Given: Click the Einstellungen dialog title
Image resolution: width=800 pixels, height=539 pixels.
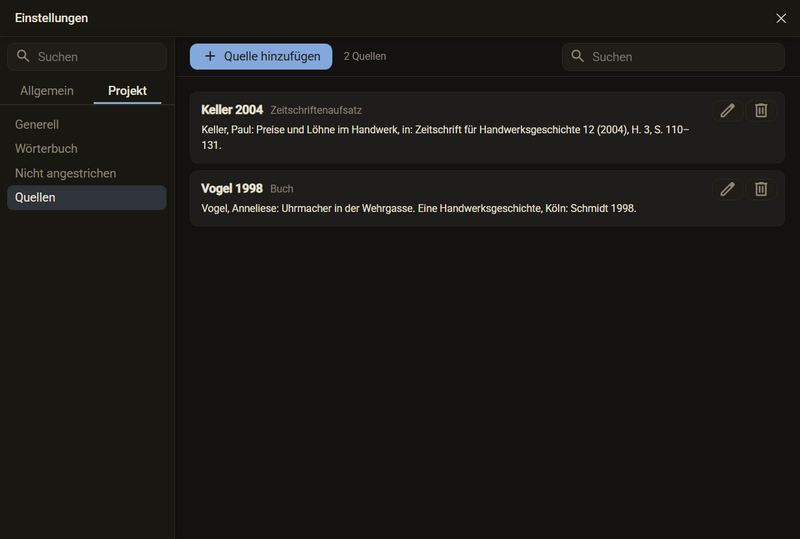Looking at the screenshot, I should (x=52, y=18).
